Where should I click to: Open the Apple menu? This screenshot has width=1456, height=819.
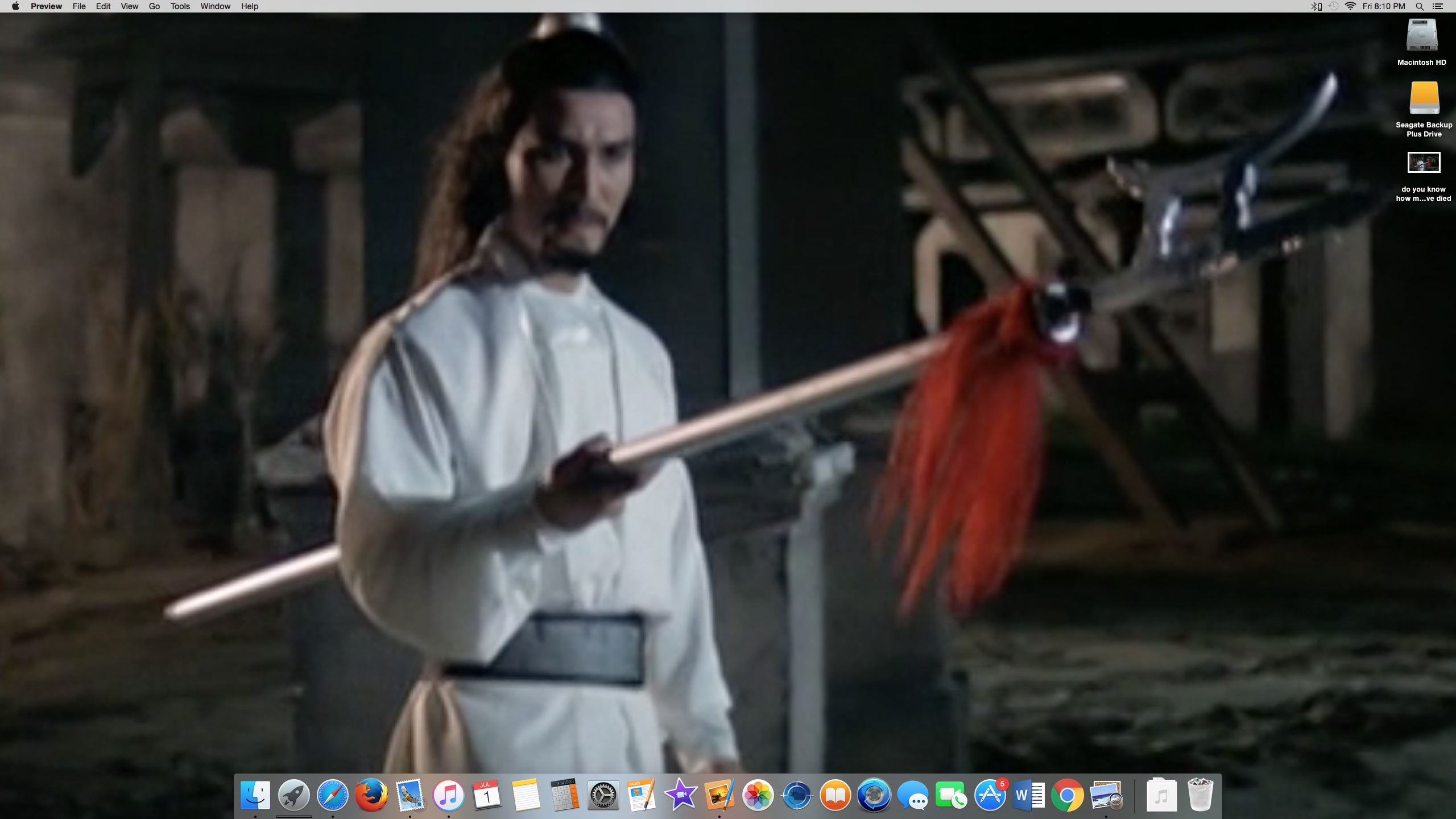pos(15,6)
